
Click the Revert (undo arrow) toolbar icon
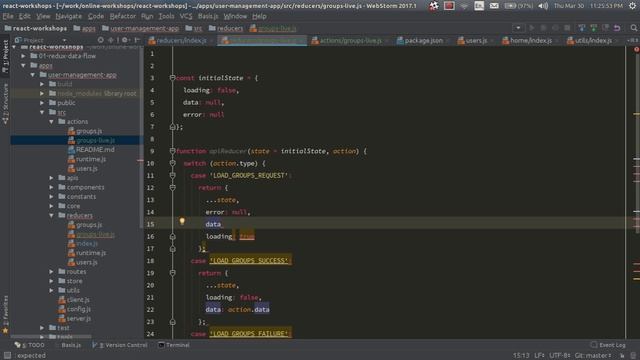pyautogui.click(x=617, y=28)
